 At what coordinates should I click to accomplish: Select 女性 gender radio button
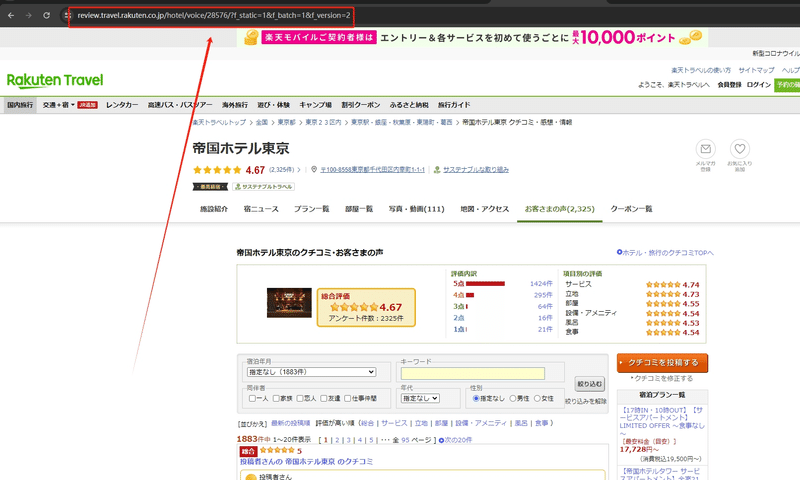pos(537,398)
